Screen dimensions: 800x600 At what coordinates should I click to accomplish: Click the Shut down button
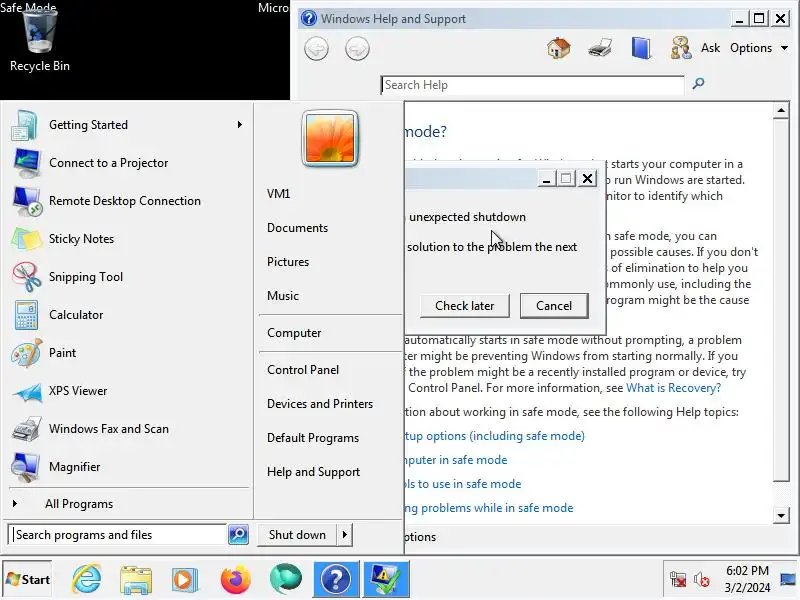point(297,535)
